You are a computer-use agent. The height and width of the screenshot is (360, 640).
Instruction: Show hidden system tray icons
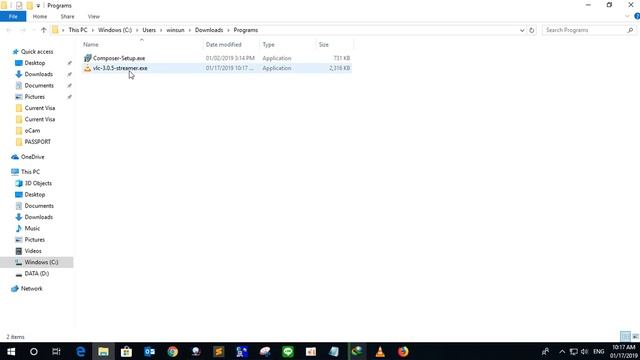click(x=562, y=351)
